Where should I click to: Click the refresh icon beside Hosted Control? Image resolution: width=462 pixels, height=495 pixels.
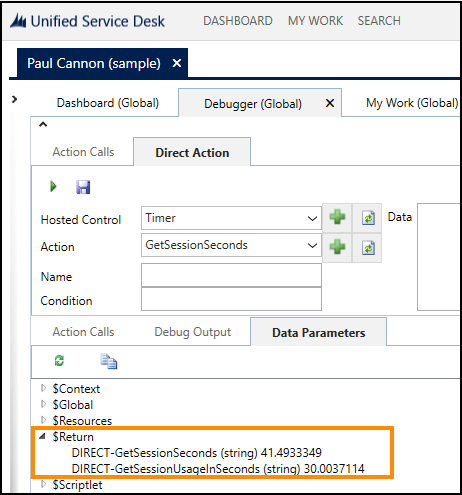[x=368, y=218]
